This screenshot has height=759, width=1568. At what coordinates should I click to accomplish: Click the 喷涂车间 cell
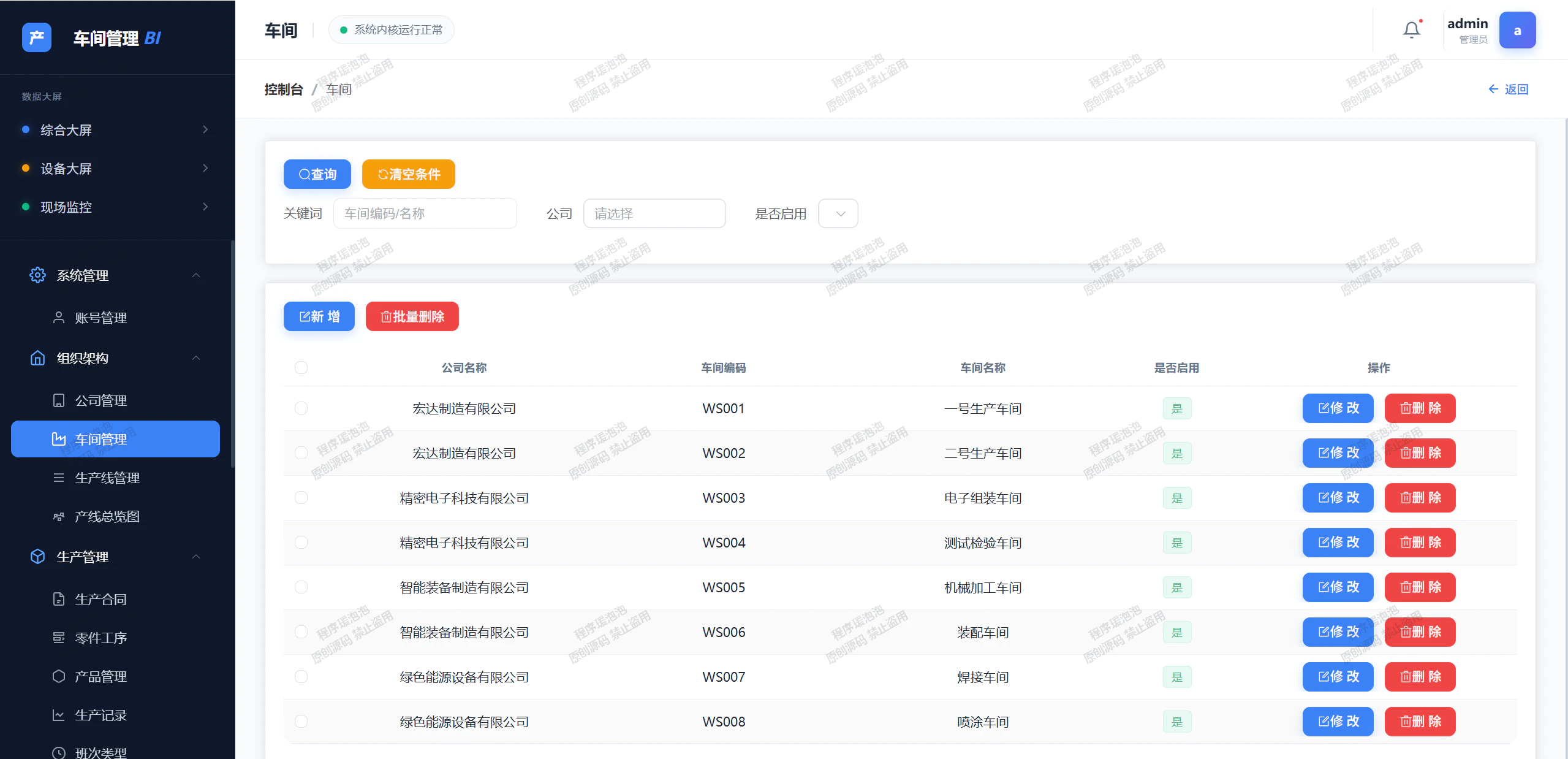pyautogui.click(x=983, y=722)
